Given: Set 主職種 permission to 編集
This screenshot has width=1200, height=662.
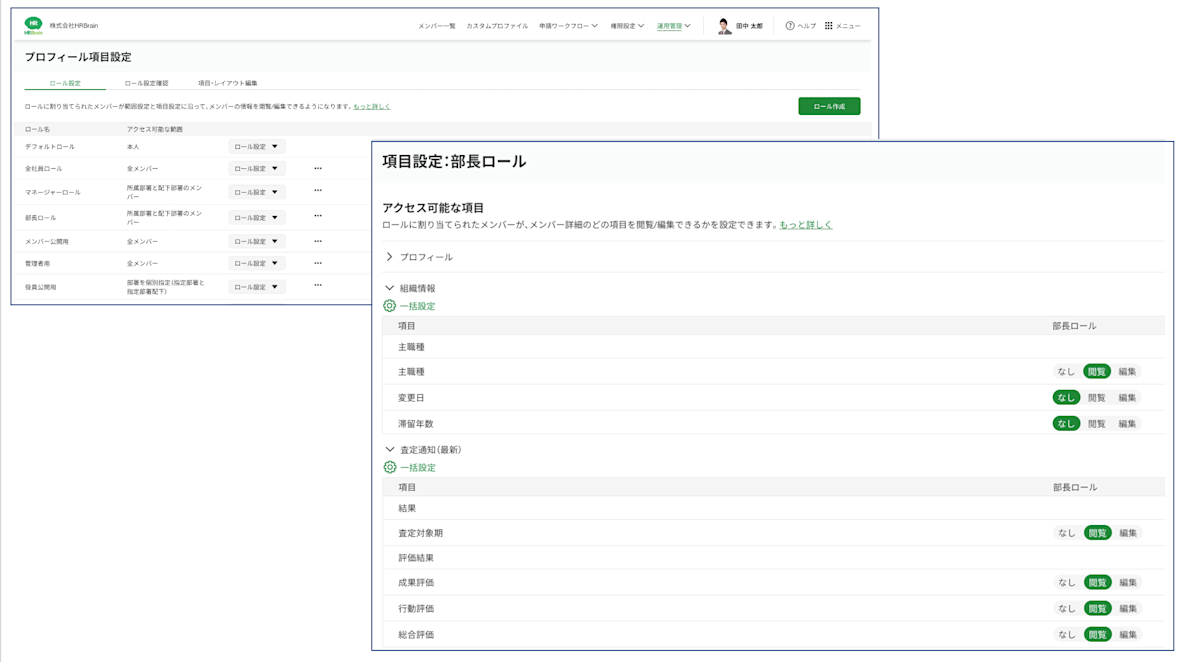Looking at the screenshot, I should click(1127, 371).
